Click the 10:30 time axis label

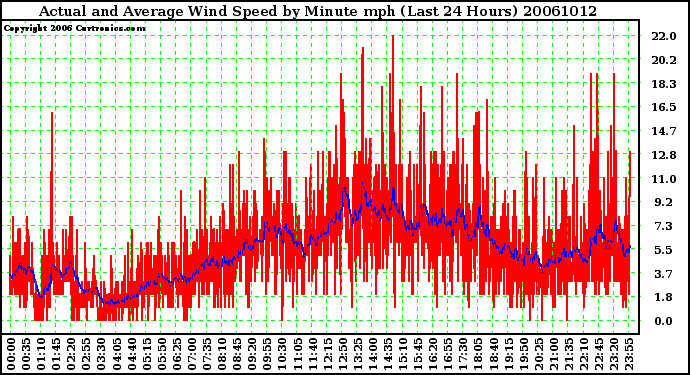coord(282,354)
